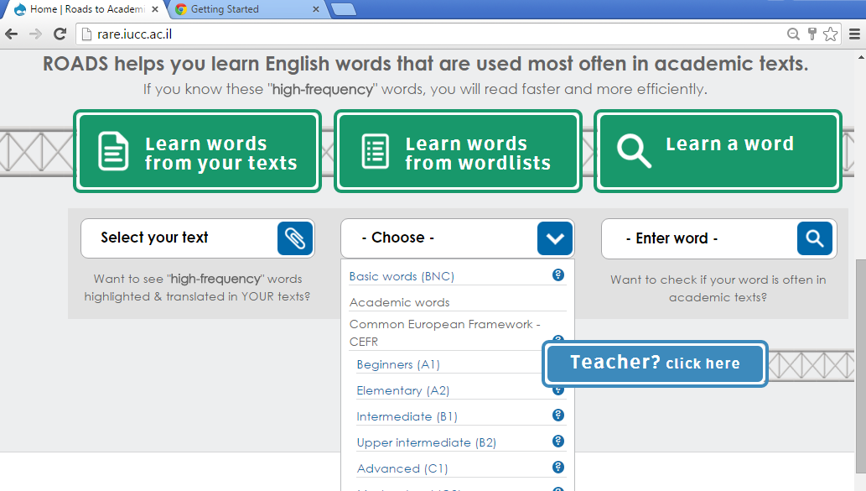Click the key icon in address bar
The height and width of the screenshot is (491, 866).
tap(812, 34)
